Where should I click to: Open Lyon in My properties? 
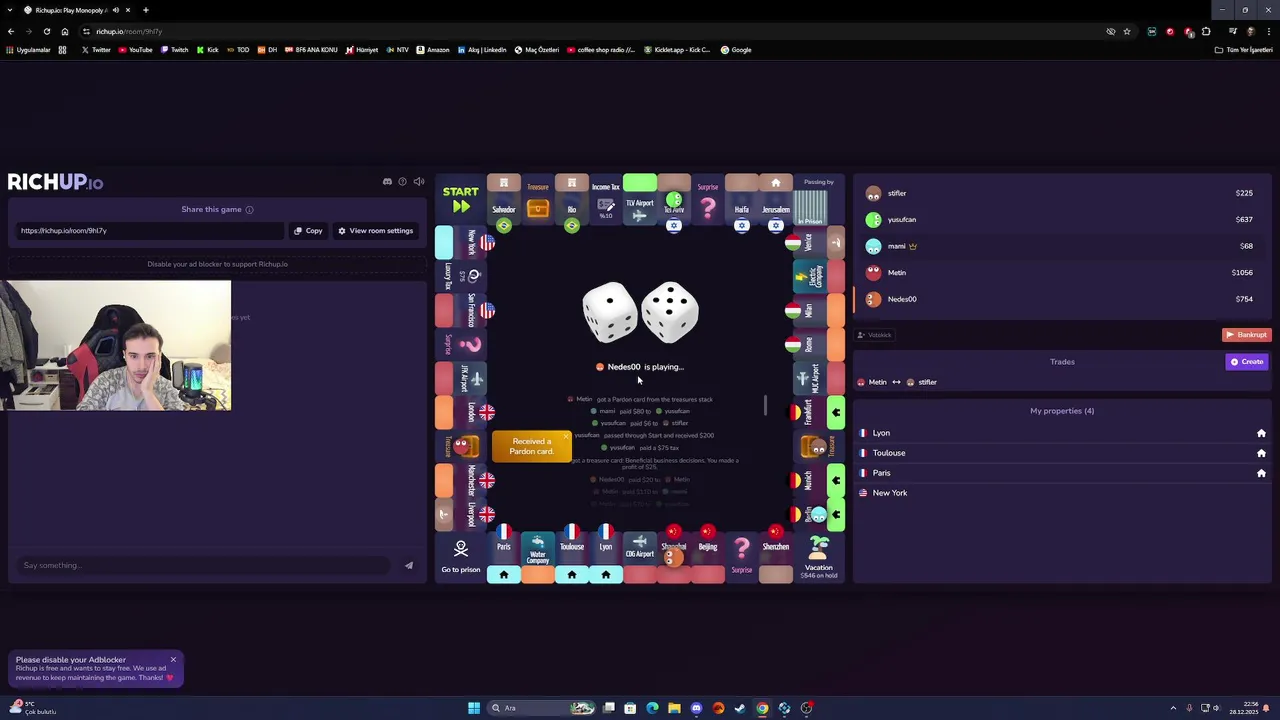(x=1062, y=433)
